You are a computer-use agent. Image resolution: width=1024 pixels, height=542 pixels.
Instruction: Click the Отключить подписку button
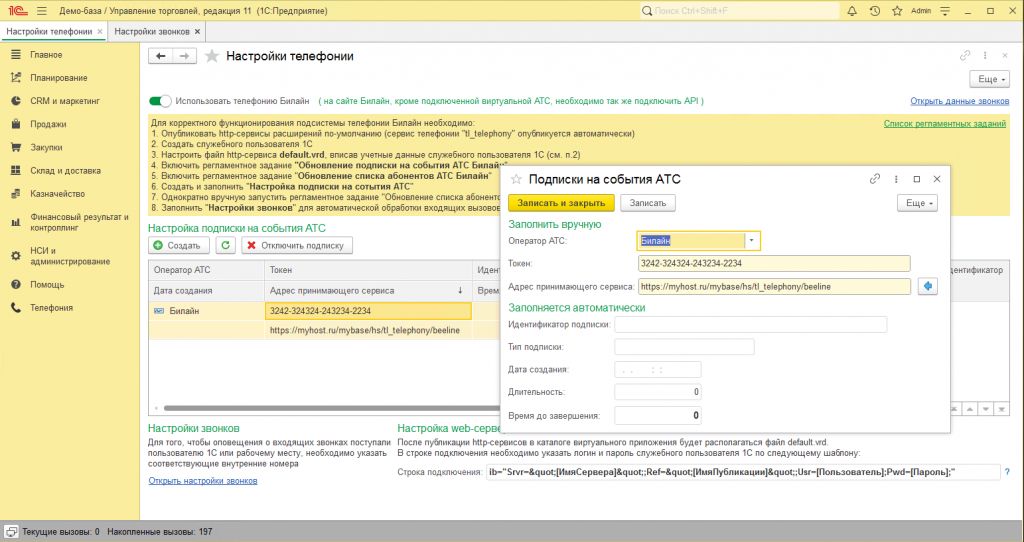pyautogui.click(x=296, y=245)
